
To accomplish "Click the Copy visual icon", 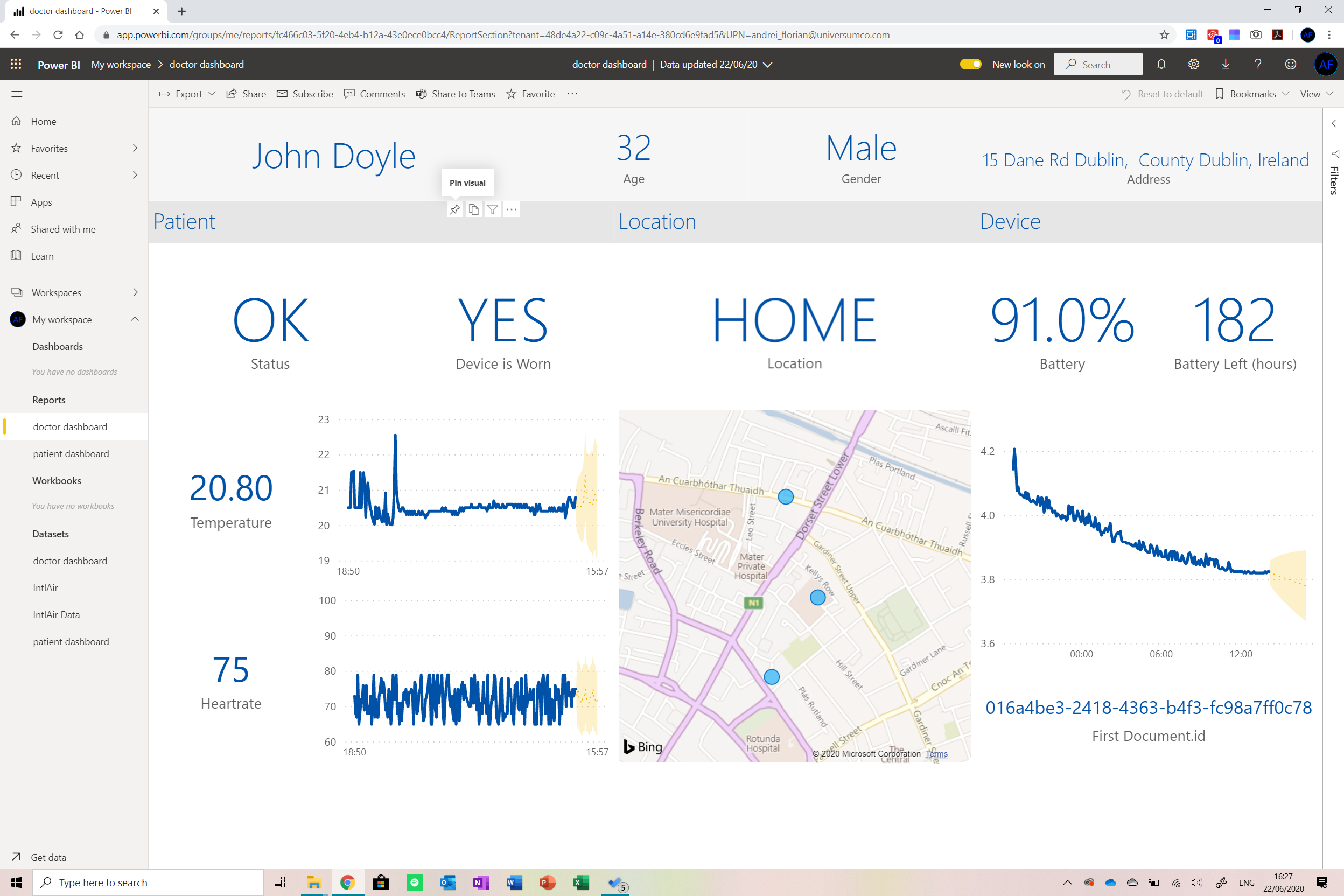I will point(474,209).
